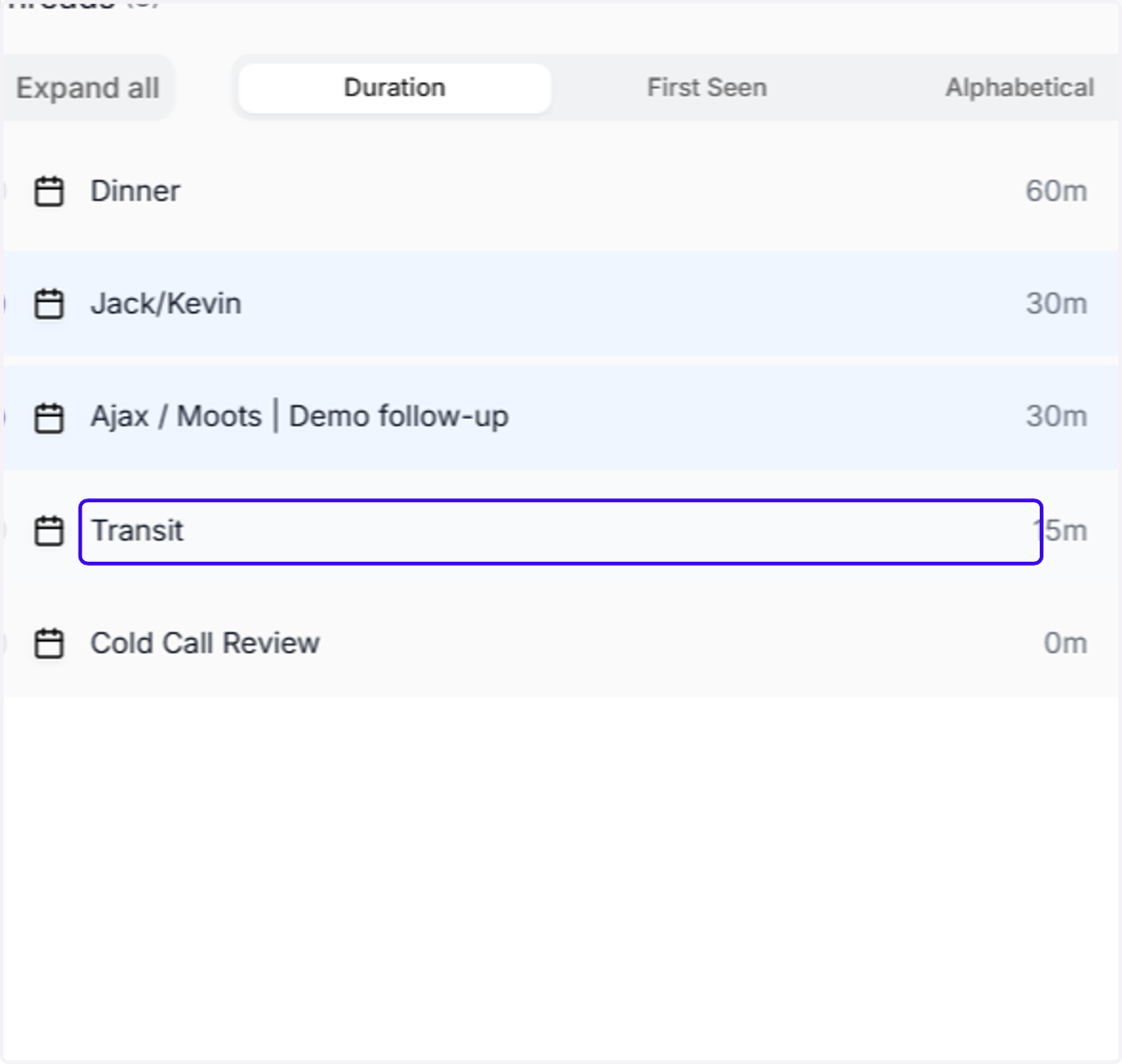Click the Expand all button
1122x1064 pixels.
[87, 88]
